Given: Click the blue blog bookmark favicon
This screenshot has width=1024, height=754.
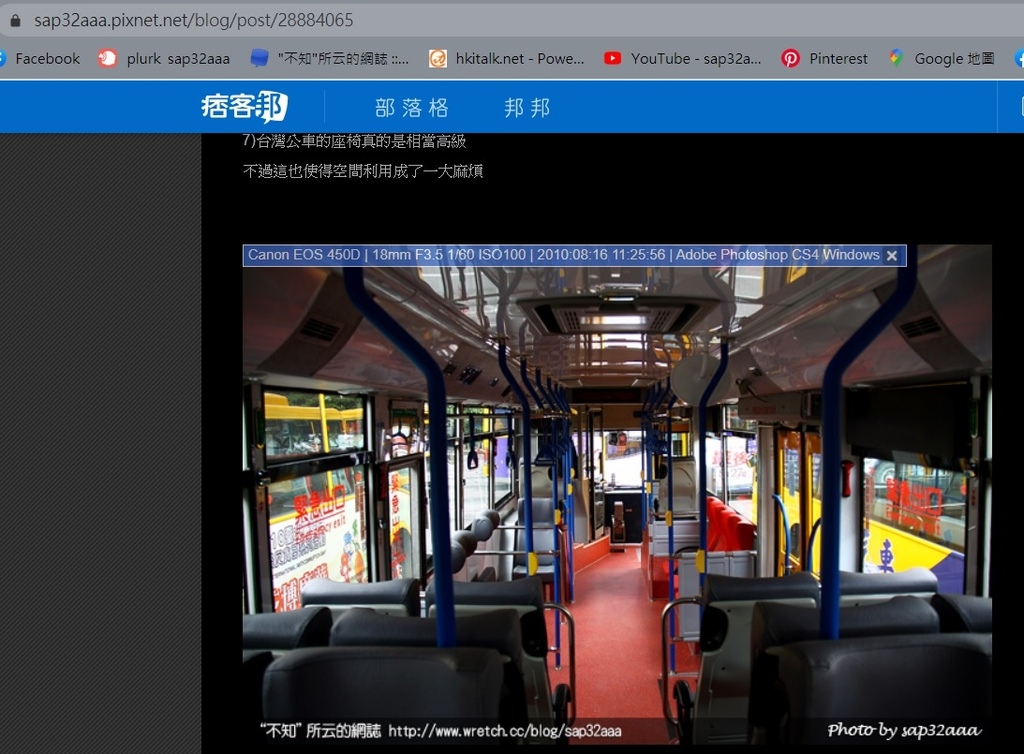Looking at the screenshot, I should [x=259, y=59].
